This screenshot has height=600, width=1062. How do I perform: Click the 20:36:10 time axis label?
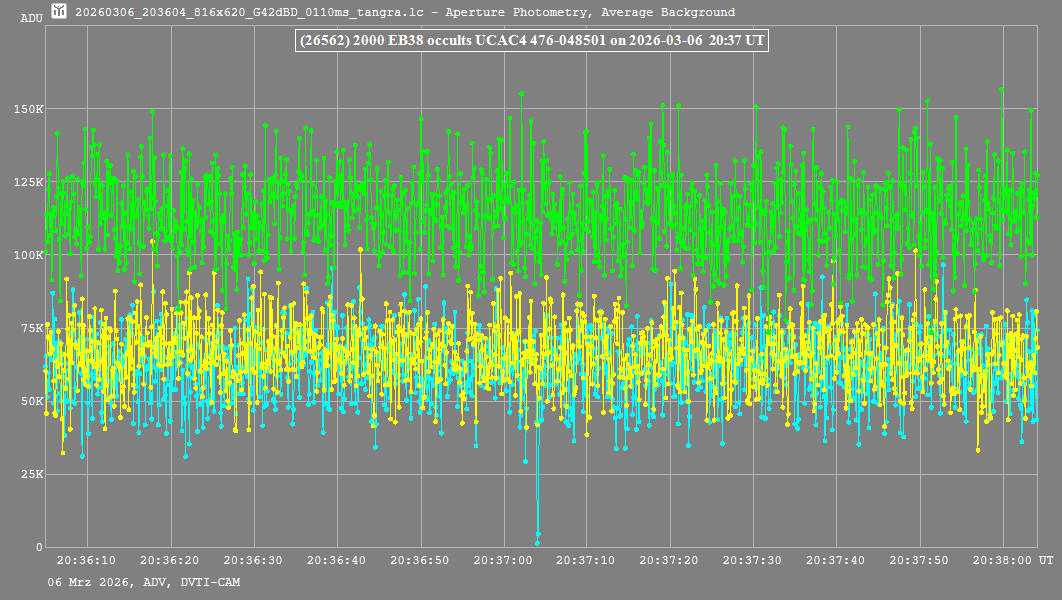85,561
